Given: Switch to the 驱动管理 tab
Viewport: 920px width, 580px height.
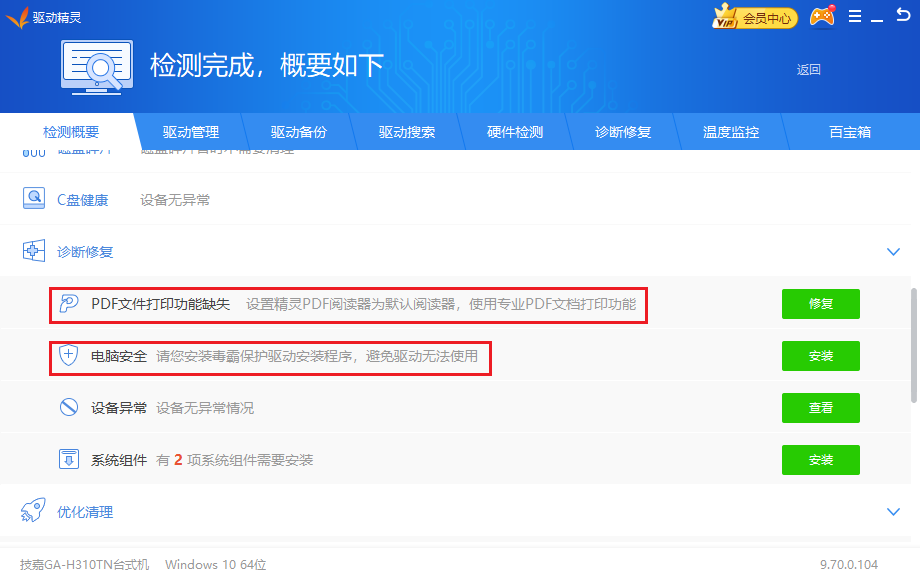Looking at the screenshot, I should coord(191,132).
